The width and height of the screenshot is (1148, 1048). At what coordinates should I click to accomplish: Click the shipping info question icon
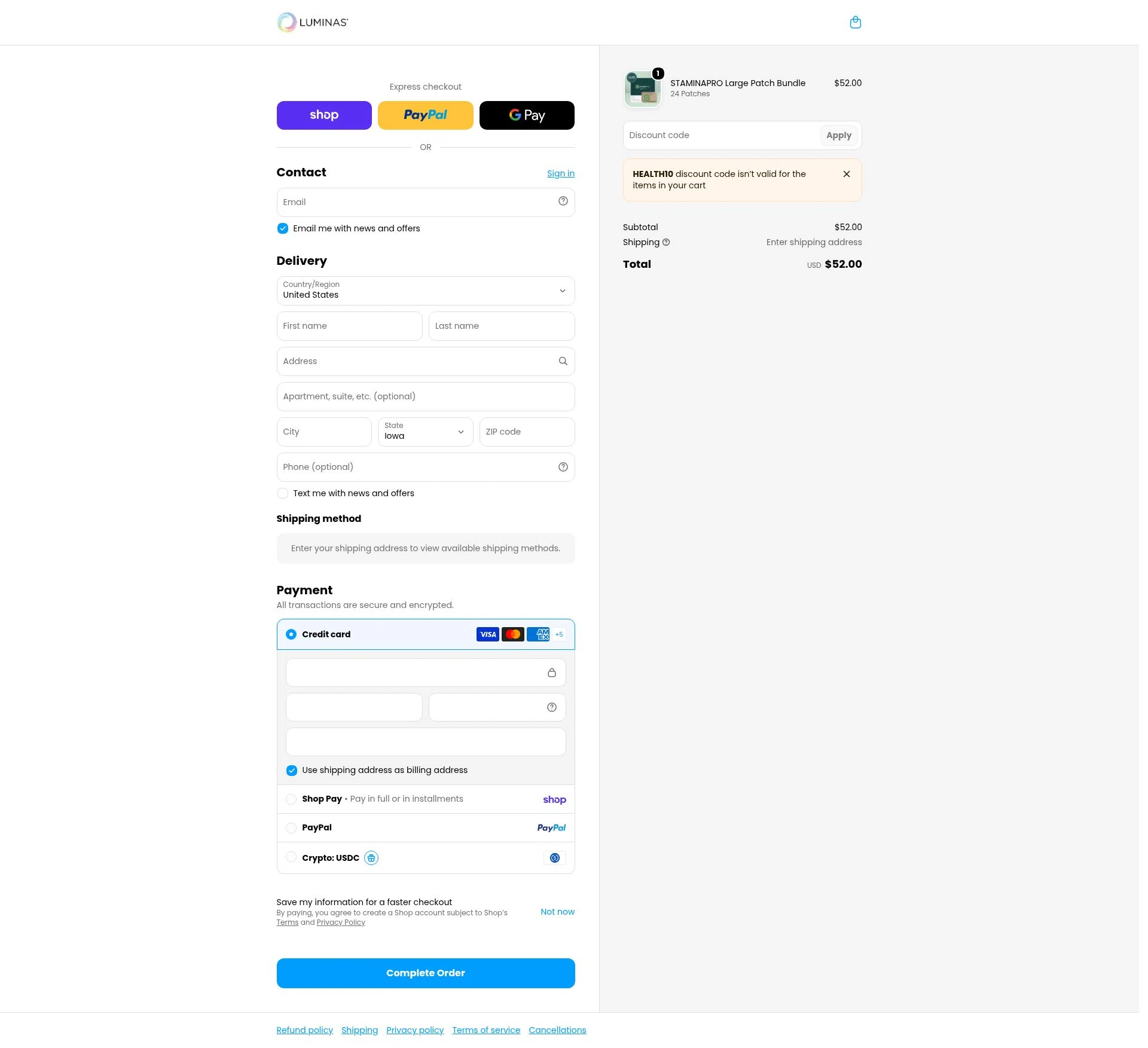pos(665,242)
